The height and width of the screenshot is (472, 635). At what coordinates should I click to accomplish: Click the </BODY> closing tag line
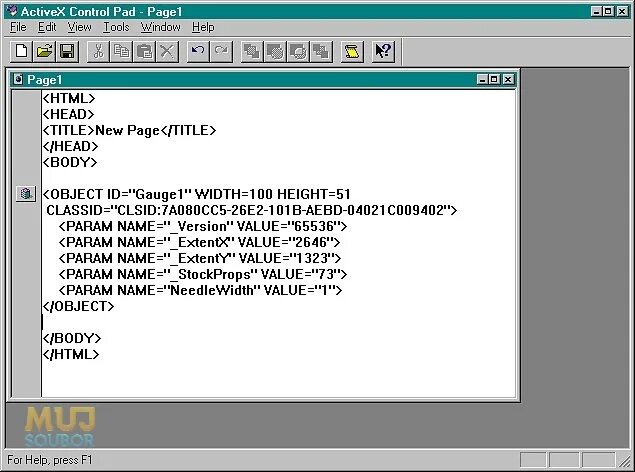click(72, 338)
